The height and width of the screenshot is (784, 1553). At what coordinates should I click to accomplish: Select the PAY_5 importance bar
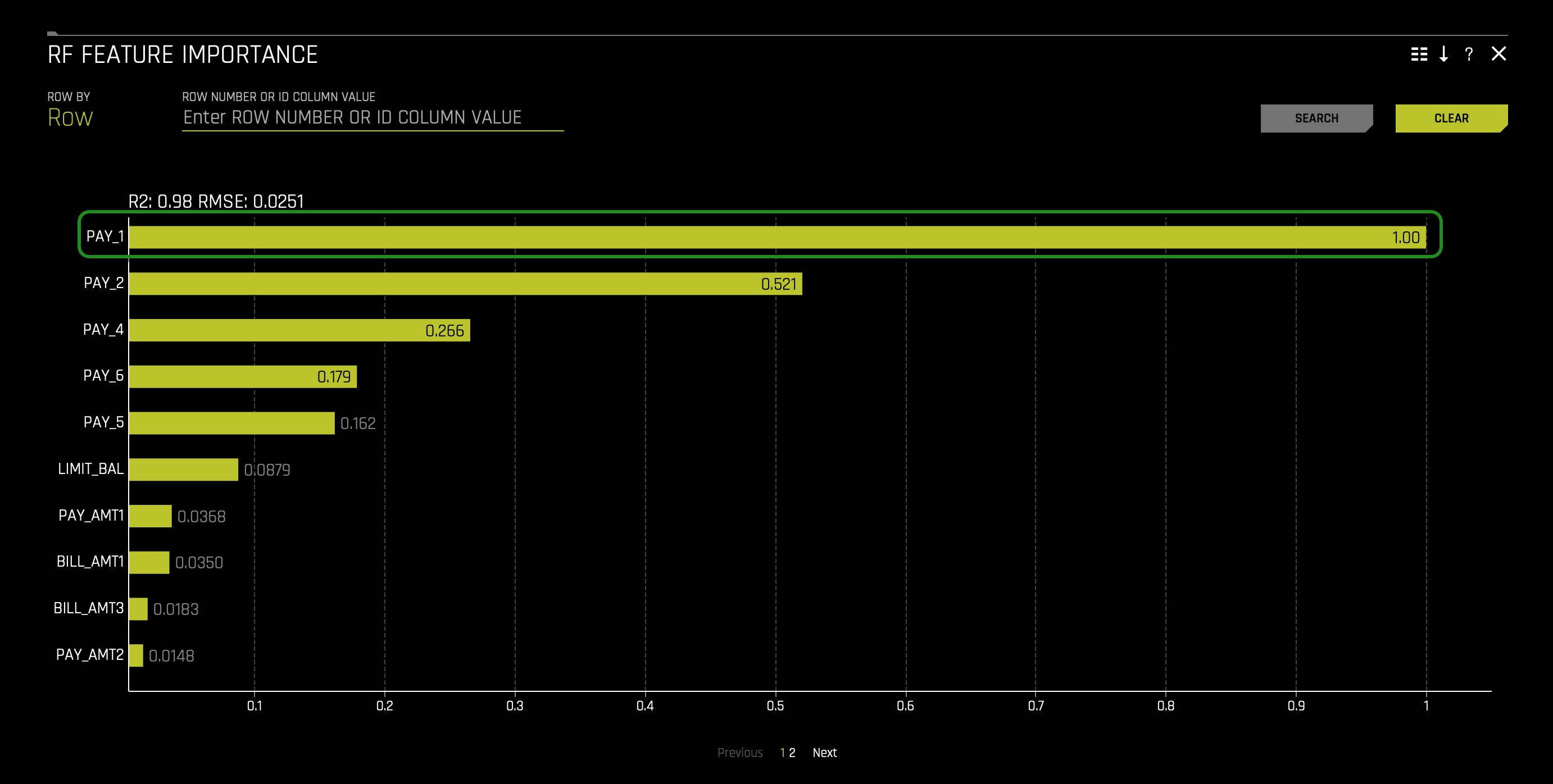point(231,423)
